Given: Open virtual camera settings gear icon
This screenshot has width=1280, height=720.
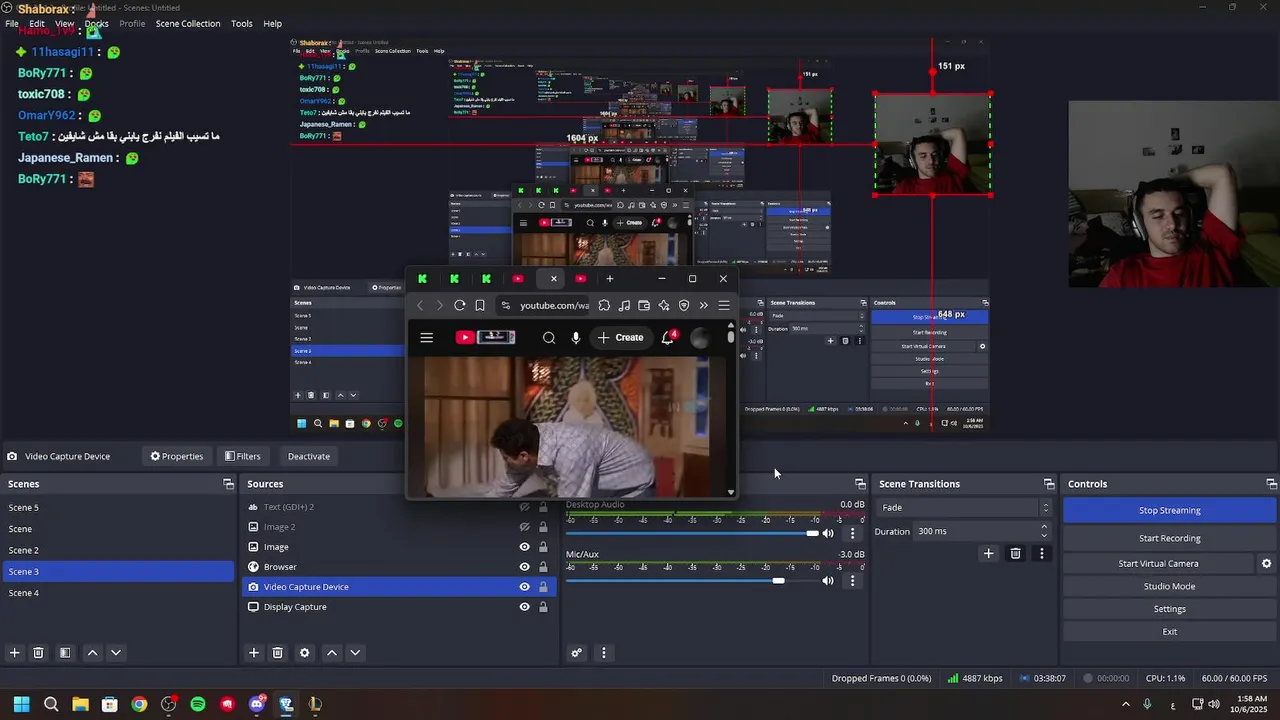Looking at the screenshot, I should tap(1266, 563).
